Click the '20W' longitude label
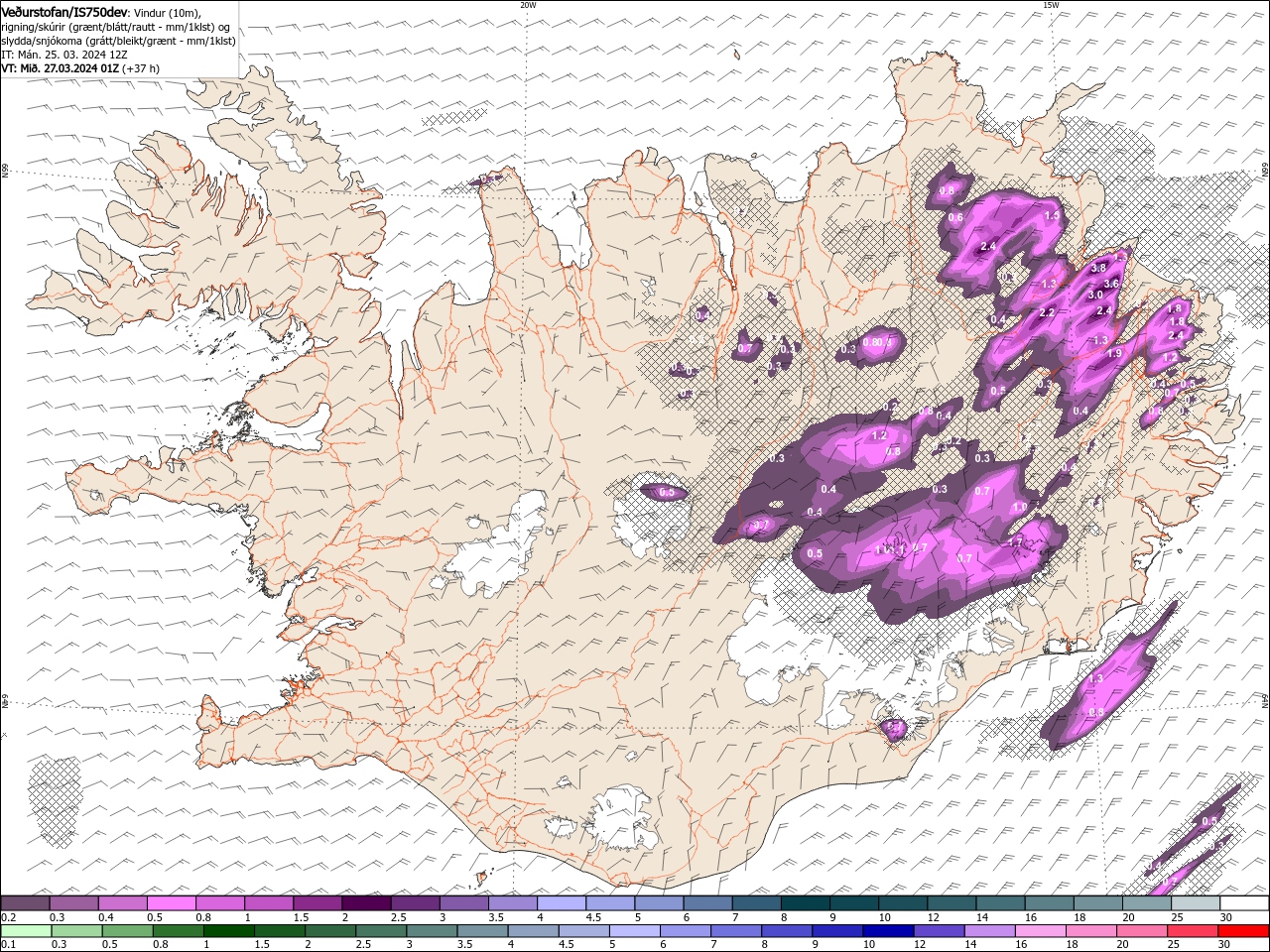Viewport: 1270px width, 952px height. [x=528, y=5]
